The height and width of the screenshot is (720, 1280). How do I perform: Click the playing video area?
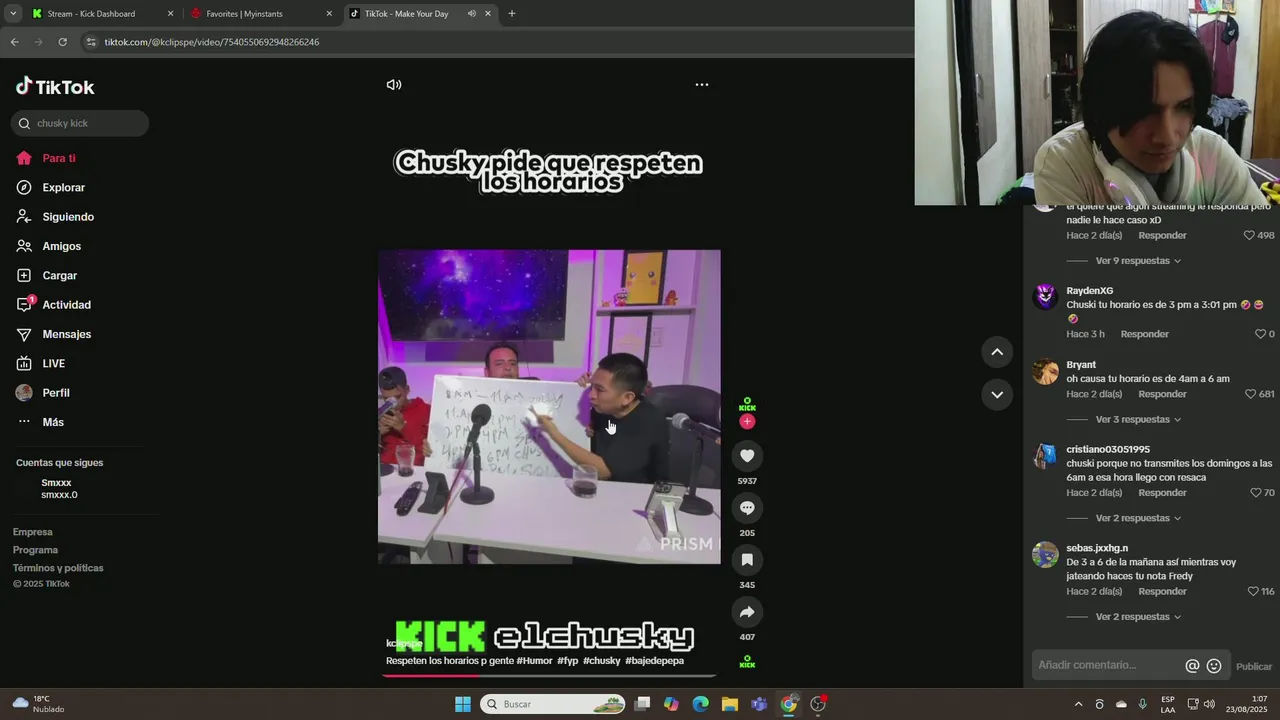549,407
